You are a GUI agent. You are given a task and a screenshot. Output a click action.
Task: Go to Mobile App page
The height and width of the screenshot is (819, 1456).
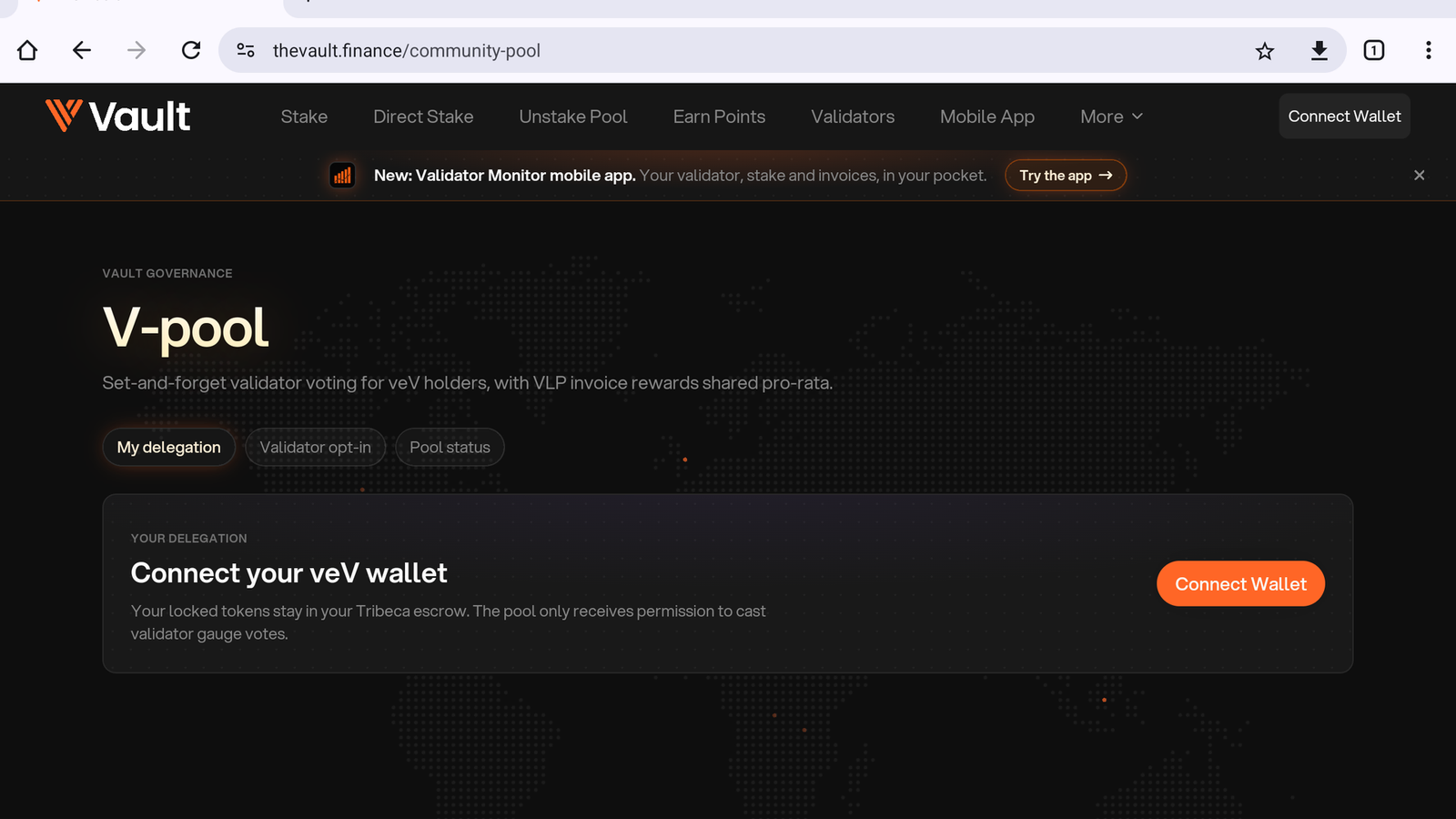pyautogui.click(x=987, y=116)
